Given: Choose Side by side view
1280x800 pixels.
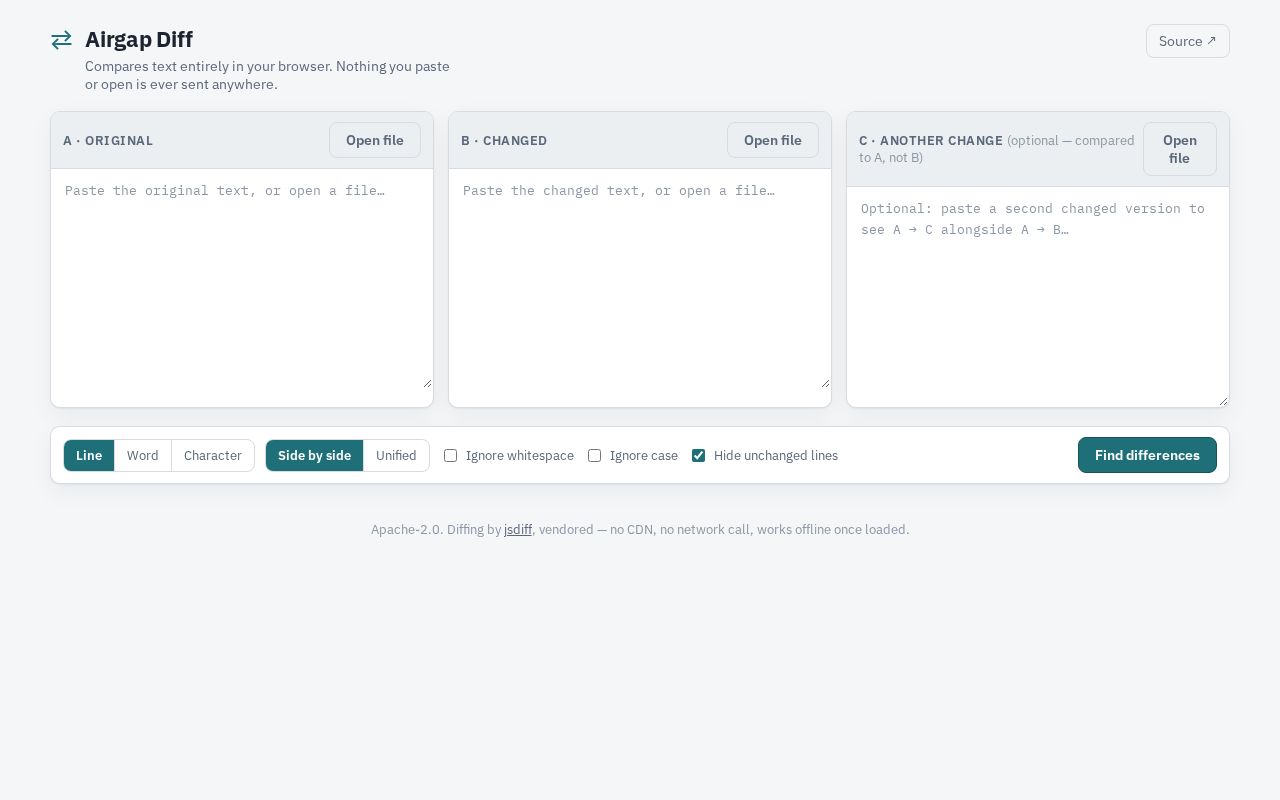Looking at the screenshot, I should click(315, 455).
